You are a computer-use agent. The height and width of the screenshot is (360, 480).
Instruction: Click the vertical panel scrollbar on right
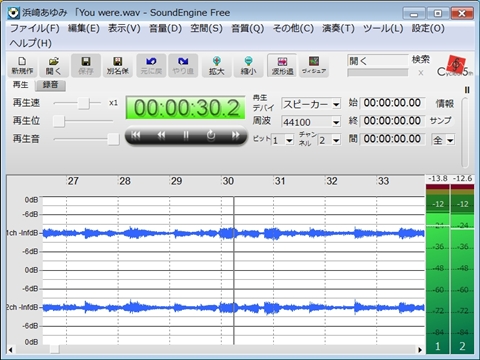tap(465, 133)
